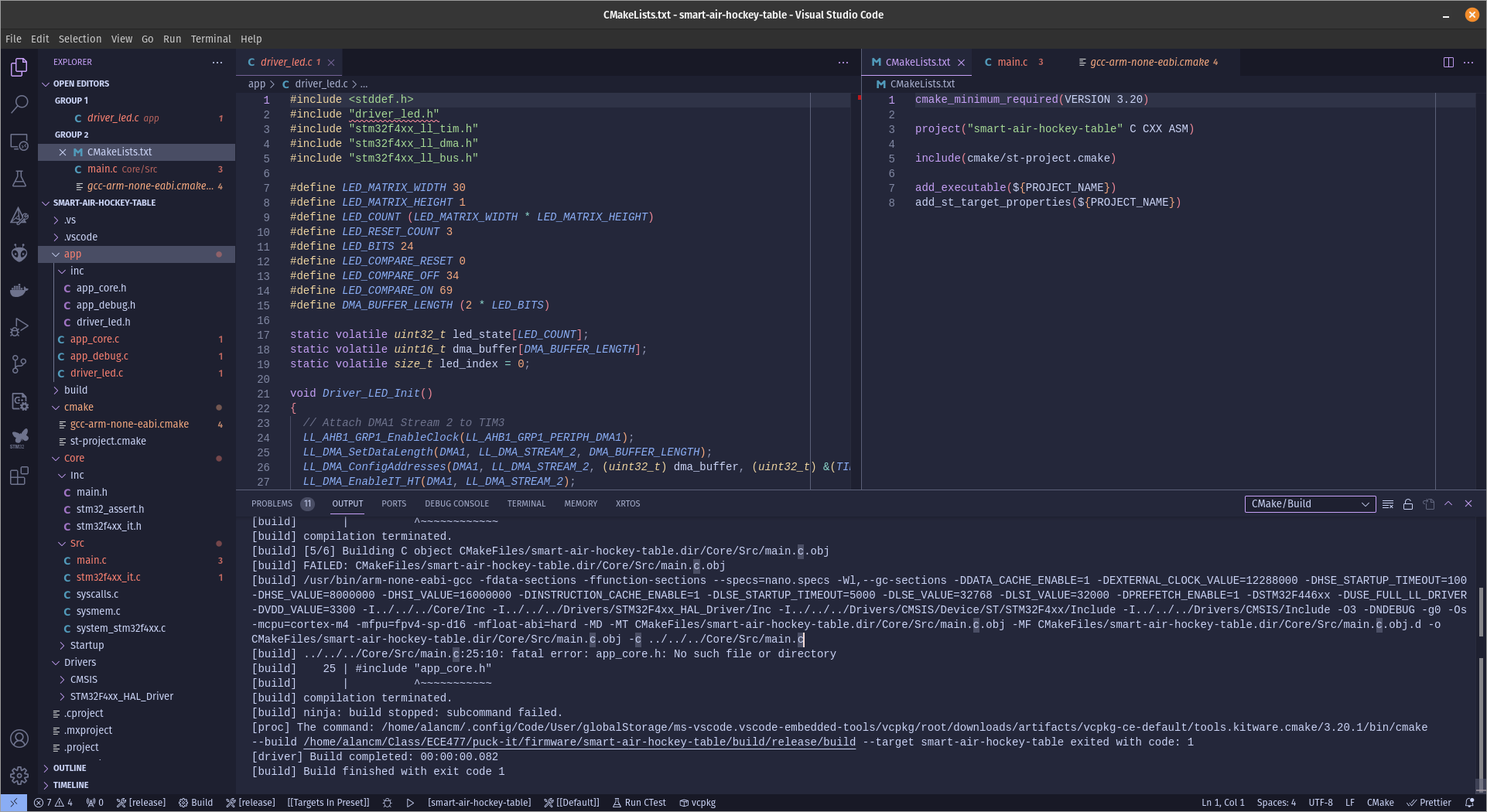This screenshot has height=812, width=1487.
Task: Open more actions for left editor group
Action: [x=843, y=63]
